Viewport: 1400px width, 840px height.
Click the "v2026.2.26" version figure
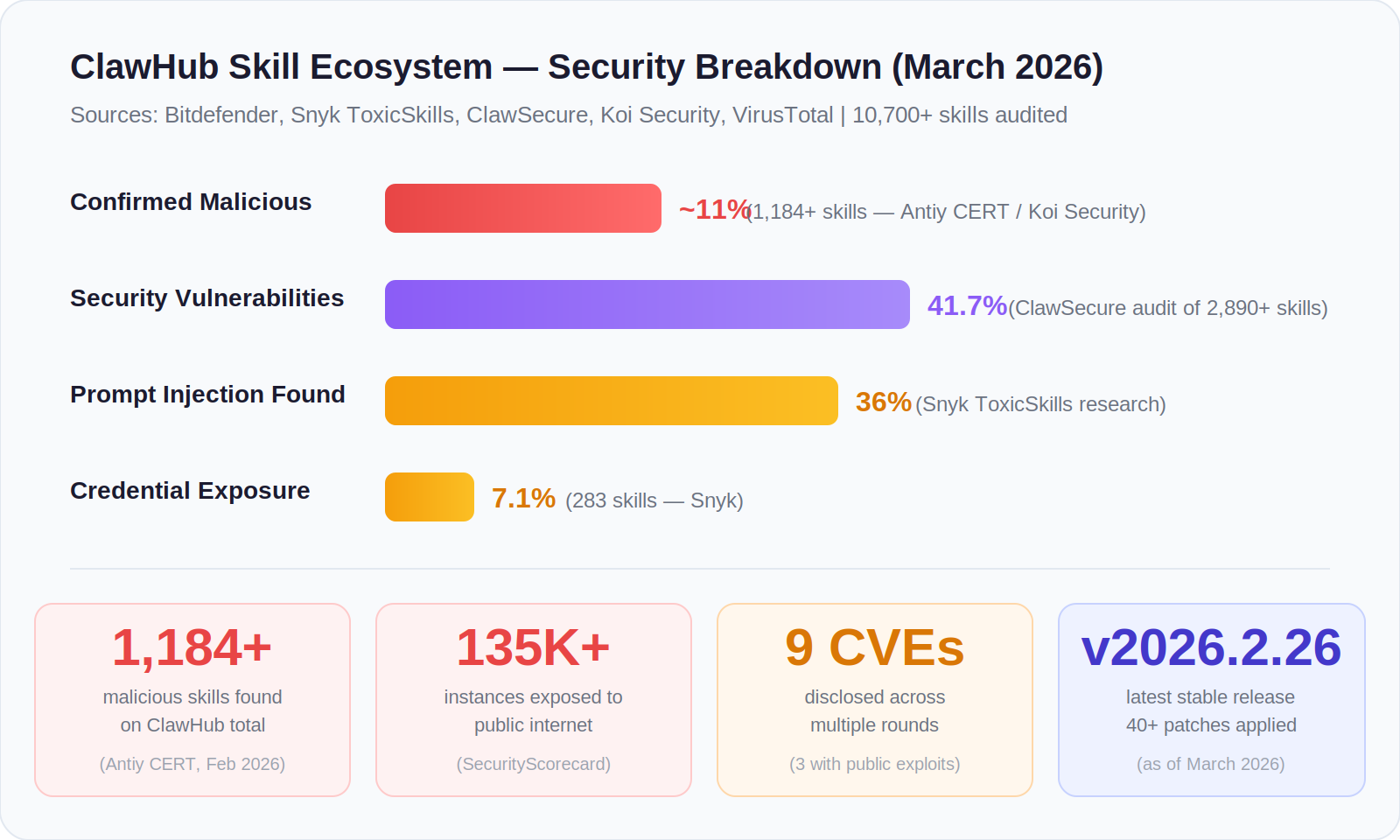coord(1212,647)
